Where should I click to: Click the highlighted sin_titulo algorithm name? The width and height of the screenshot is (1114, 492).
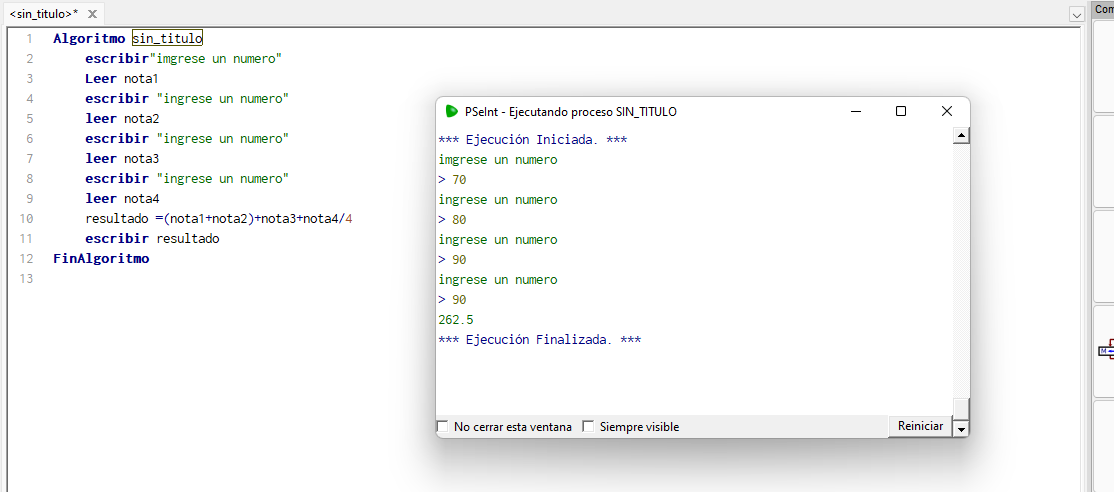(x=167, y=39)
